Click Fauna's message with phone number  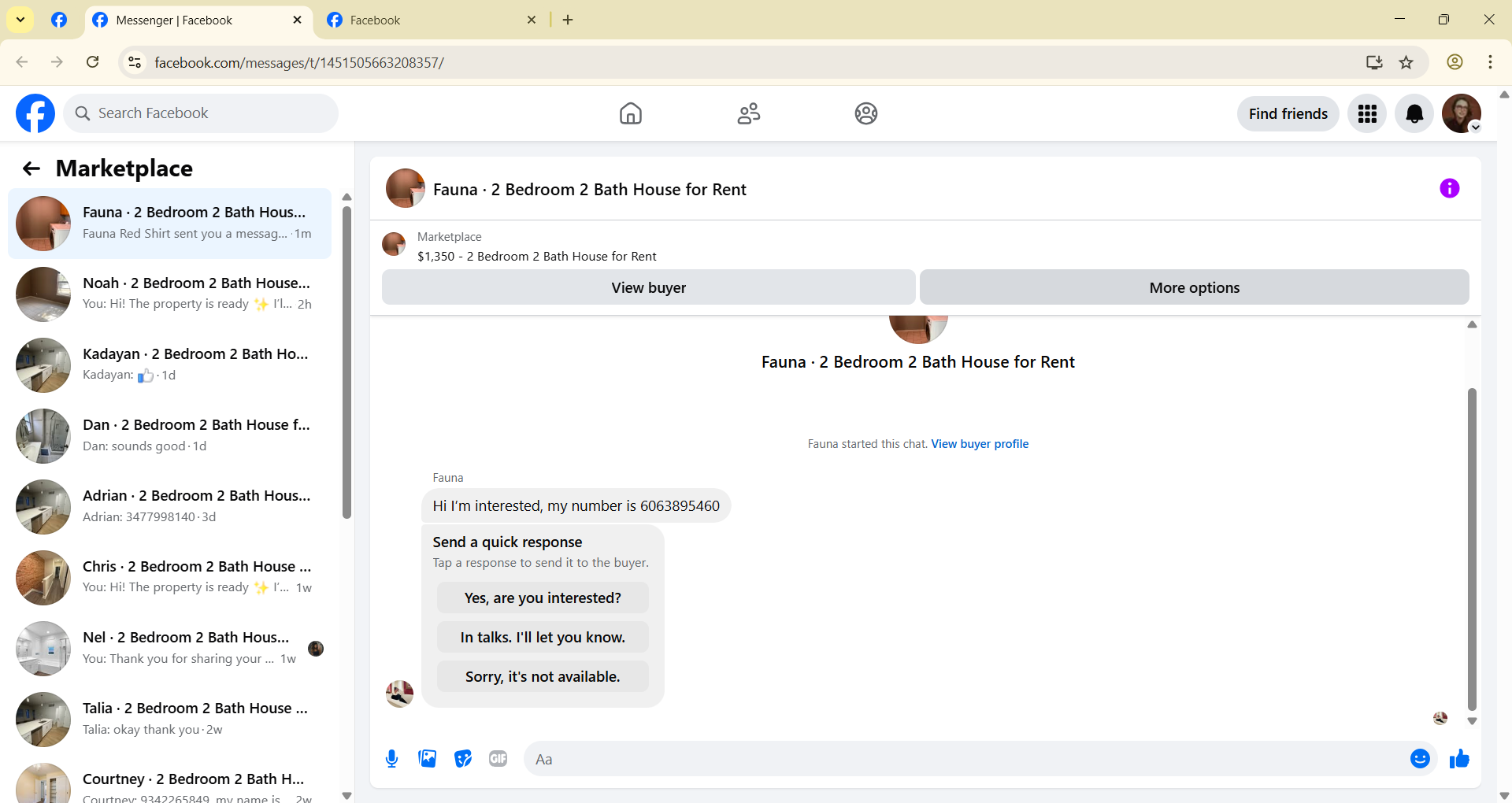click(576, 505)
